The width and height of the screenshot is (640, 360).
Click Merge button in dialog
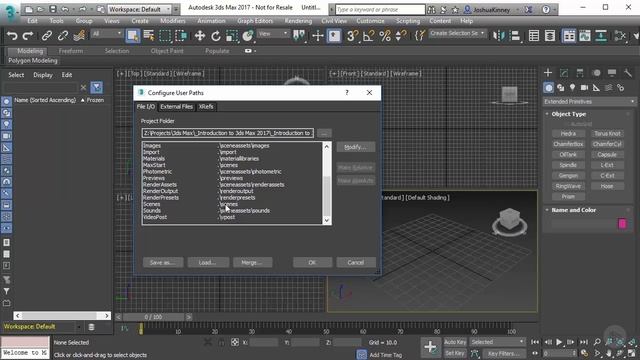click(252, 262)
